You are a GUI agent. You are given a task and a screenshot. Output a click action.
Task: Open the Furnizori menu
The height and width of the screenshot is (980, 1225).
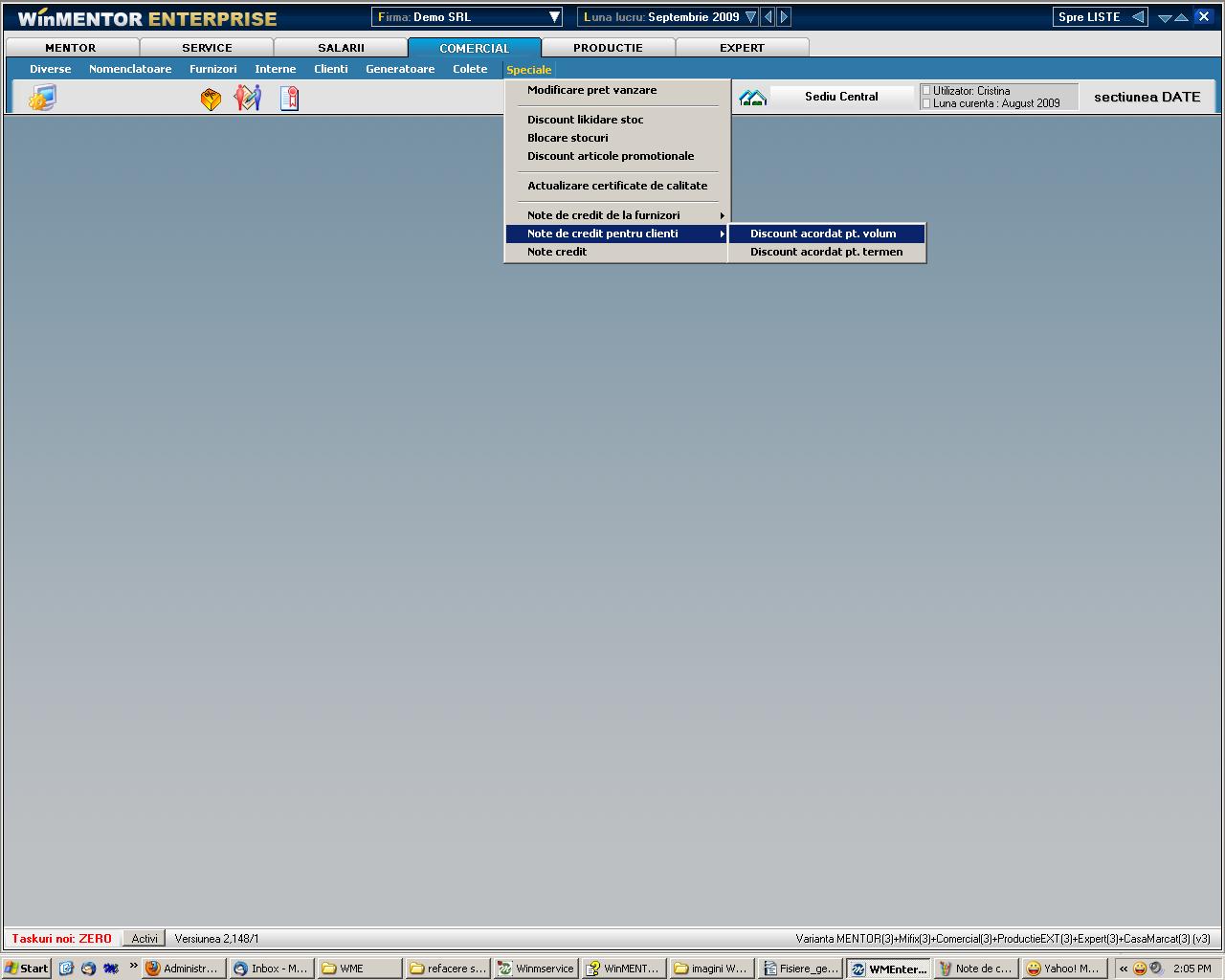(213, 69)
